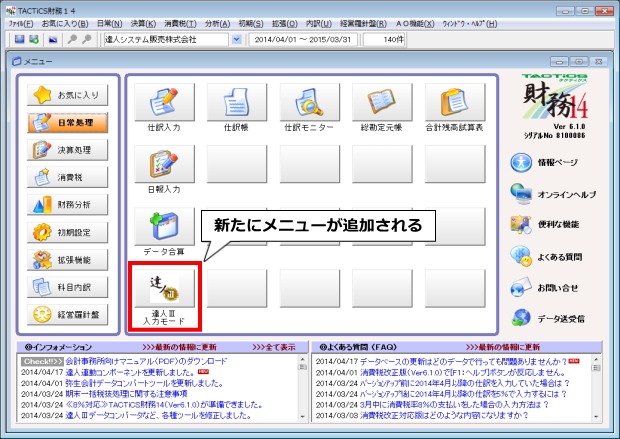Open the 内訳(U) menu

tap(319, 24)
